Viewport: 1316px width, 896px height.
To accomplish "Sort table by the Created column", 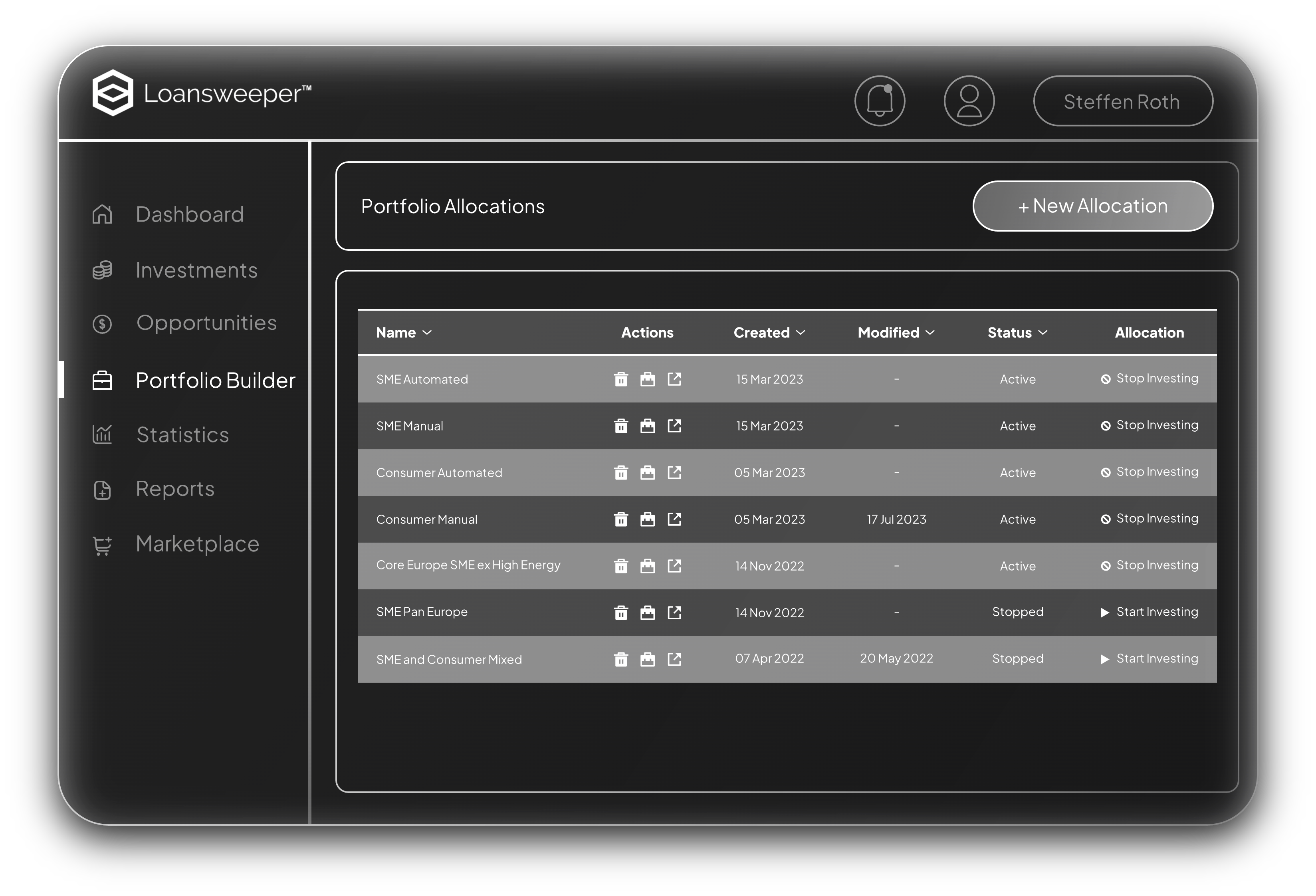I will pyautogui.click(x=769, y=333).
